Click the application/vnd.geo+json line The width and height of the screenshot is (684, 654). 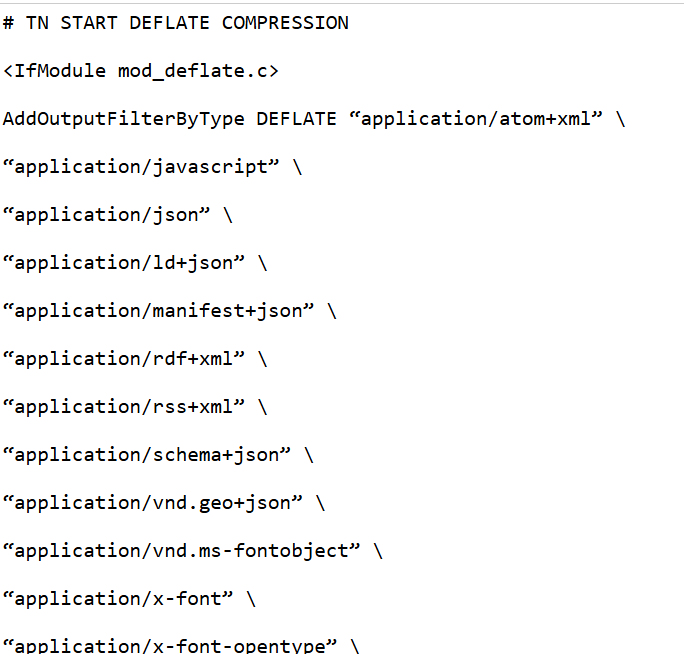coord(164,503)
